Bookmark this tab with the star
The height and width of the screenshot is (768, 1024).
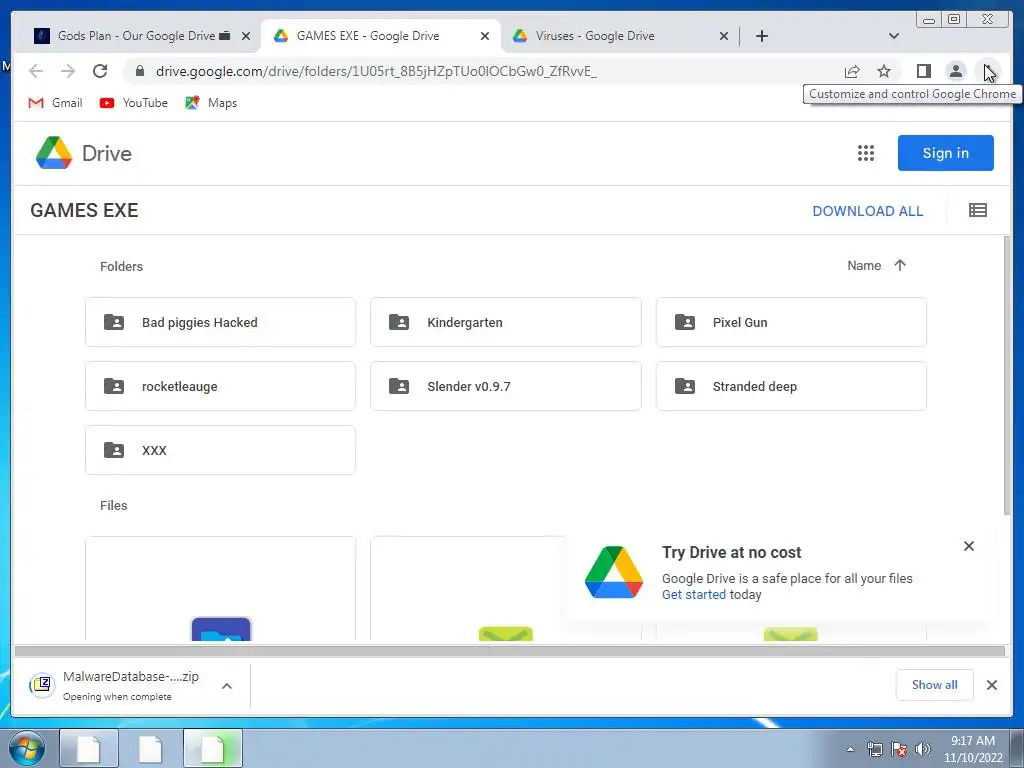884,71
